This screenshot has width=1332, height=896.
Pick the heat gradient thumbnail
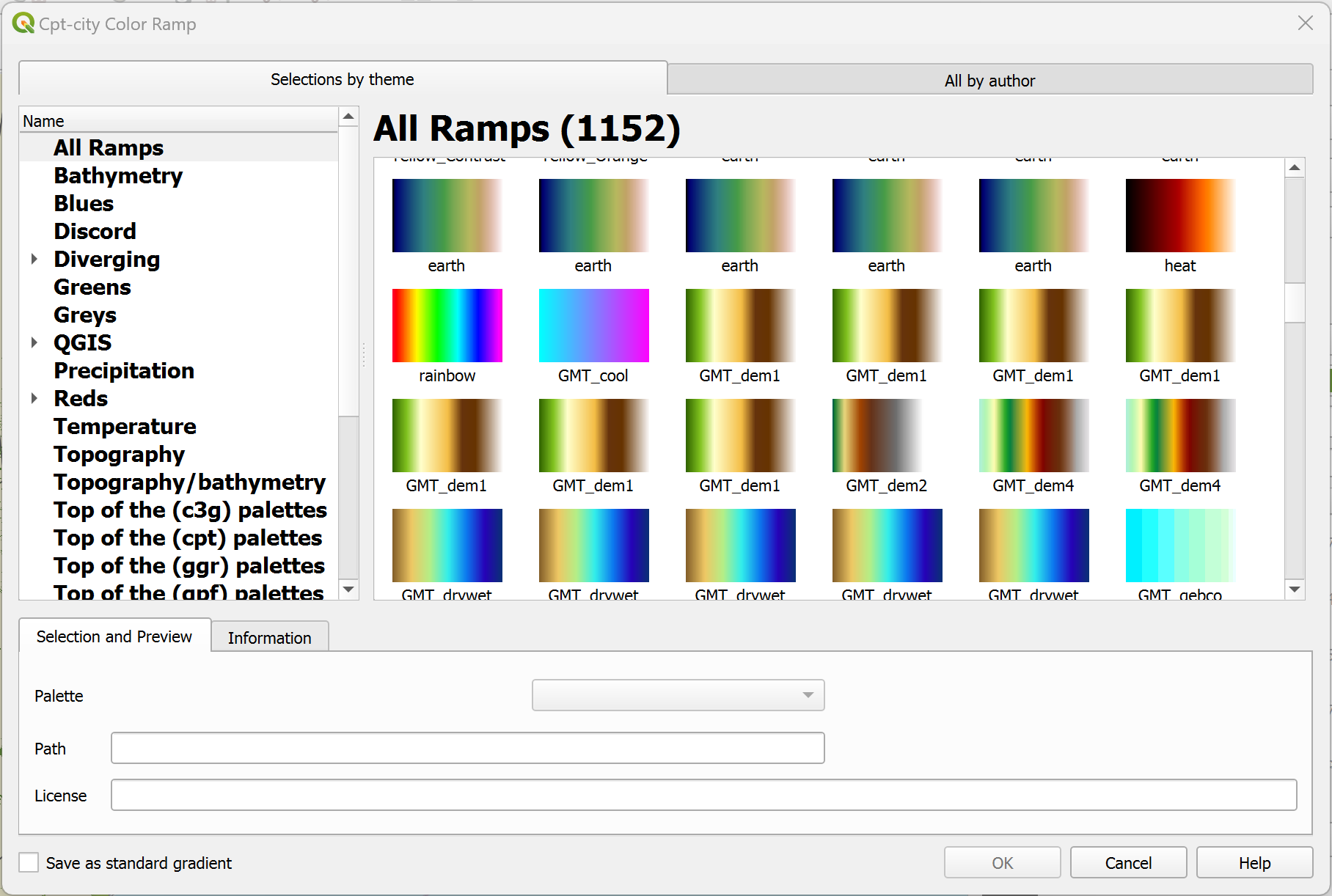click(x=1180, y=216)
